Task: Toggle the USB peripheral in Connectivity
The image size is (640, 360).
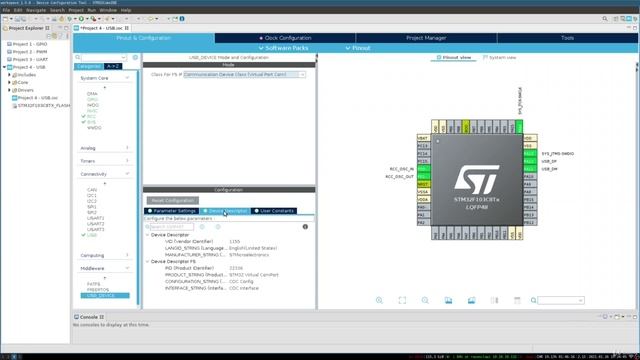Action: 92,235
